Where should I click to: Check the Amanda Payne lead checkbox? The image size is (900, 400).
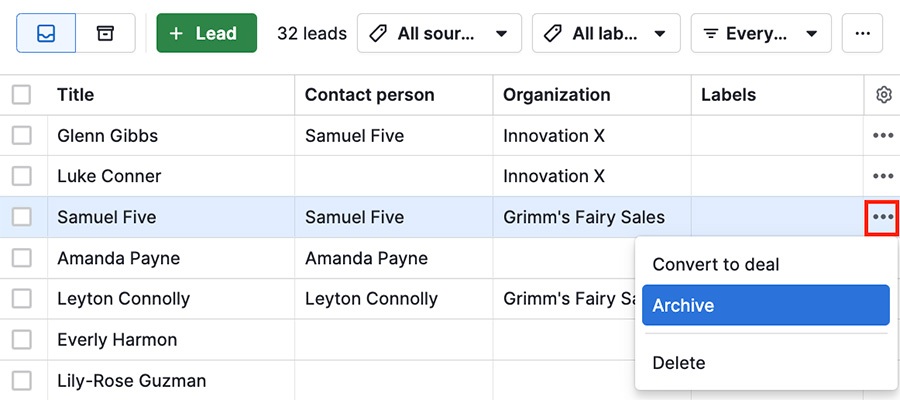21,258
